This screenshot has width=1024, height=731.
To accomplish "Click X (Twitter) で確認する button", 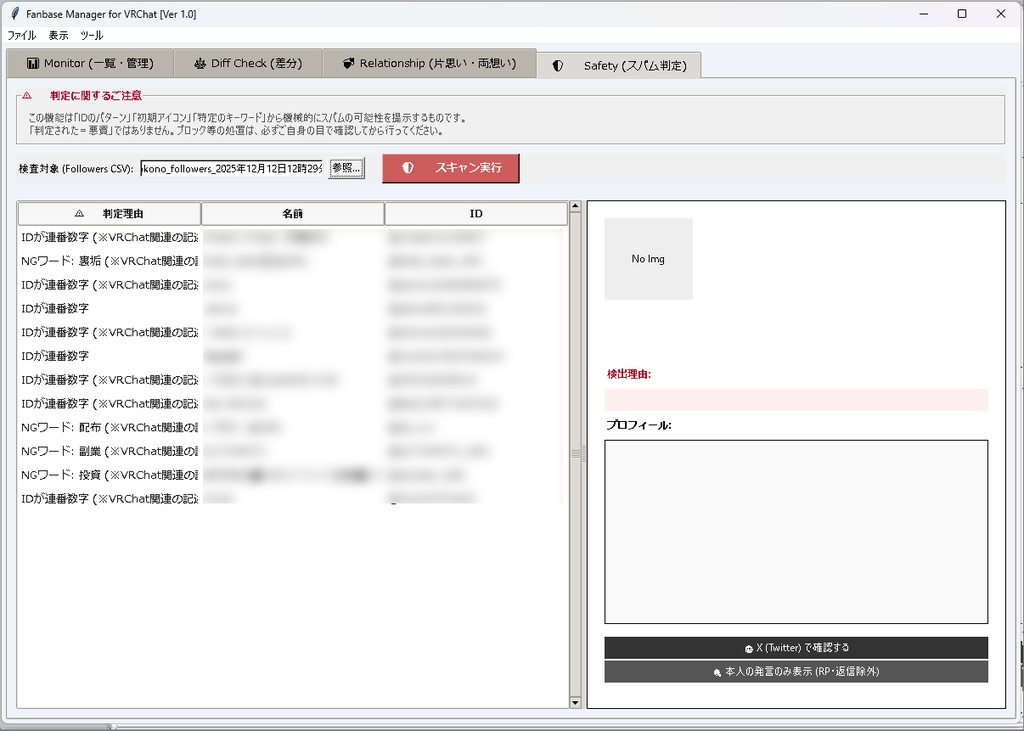I will pos(795,647).
